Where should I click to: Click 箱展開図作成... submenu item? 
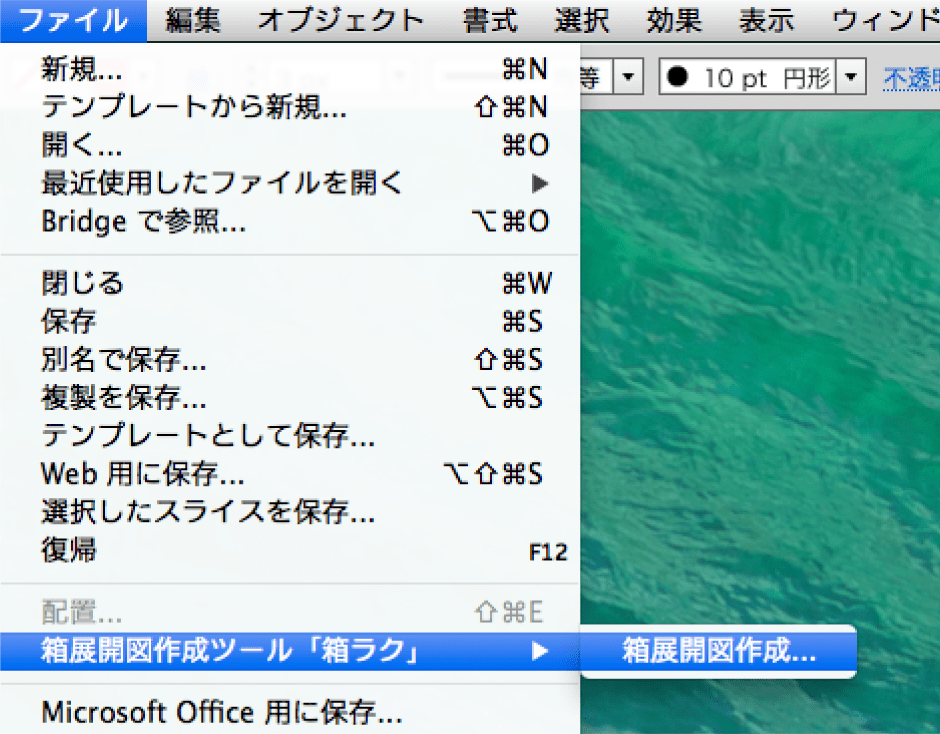point(719,651)
